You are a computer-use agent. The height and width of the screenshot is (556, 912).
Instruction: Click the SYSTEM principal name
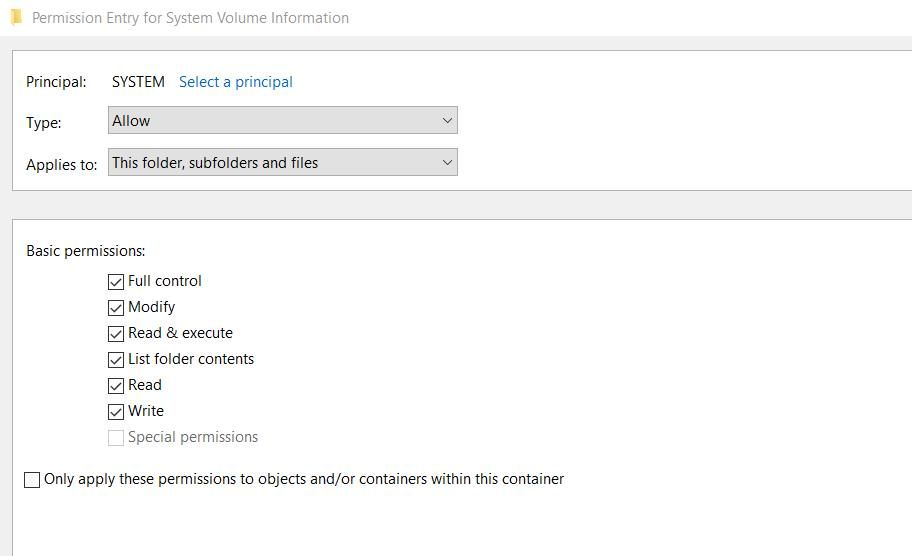(x=138, y=82)
